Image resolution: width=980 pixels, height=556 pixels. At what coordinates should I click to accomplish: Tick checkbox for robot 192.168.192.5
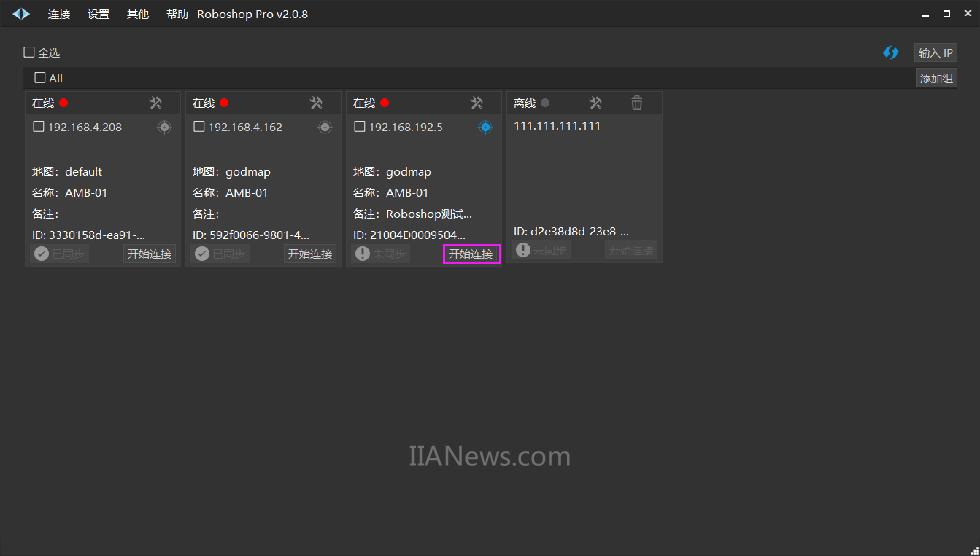coord(360,127)
